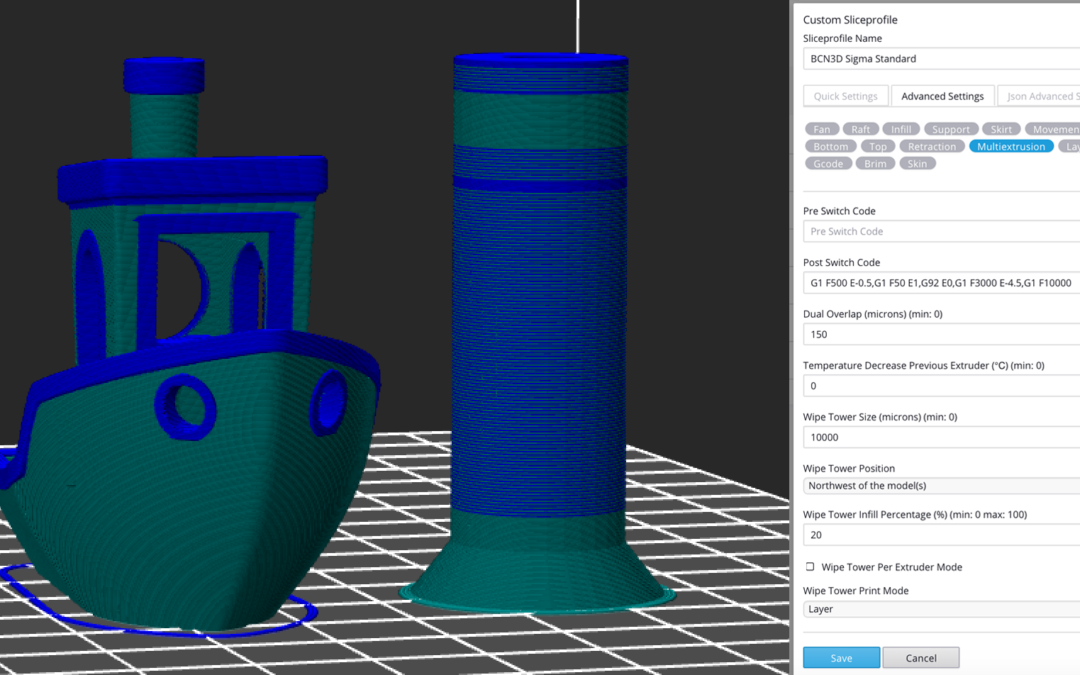
Task: Select the Skirt settings tag
Action: (1001, 129)
